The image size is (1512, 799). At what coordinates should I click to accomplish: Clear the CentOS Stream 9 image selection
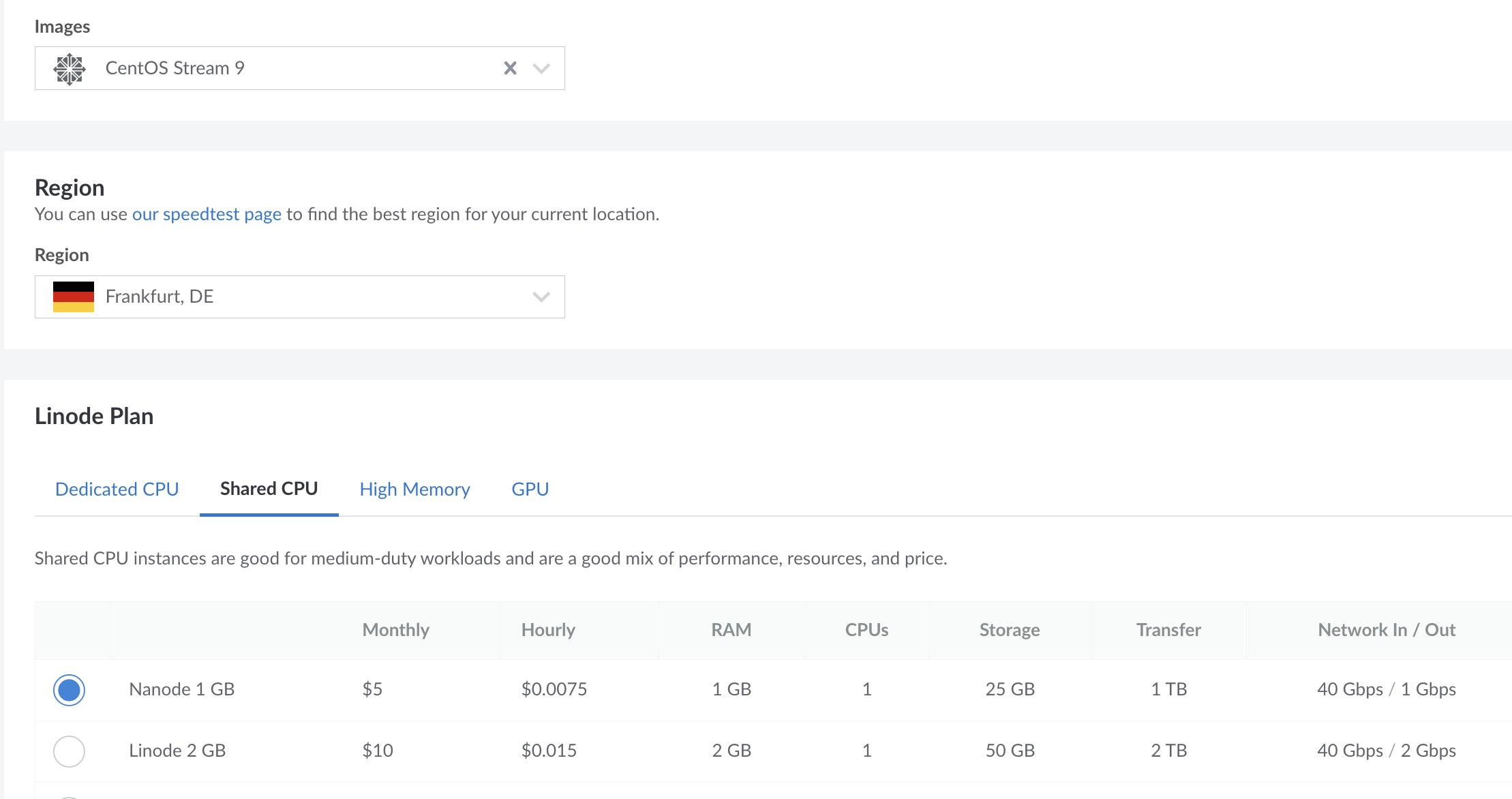click(x=510, y=68)
